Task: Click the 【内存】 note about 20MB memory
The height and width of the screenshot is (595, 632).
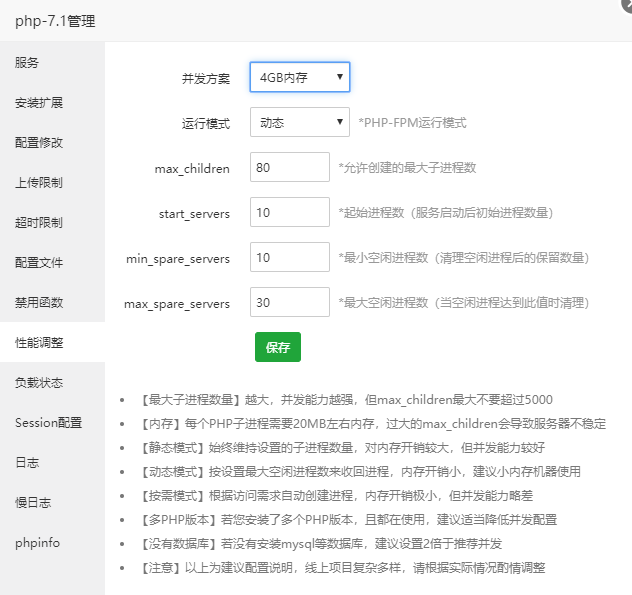Action: (x=372, y=424)
